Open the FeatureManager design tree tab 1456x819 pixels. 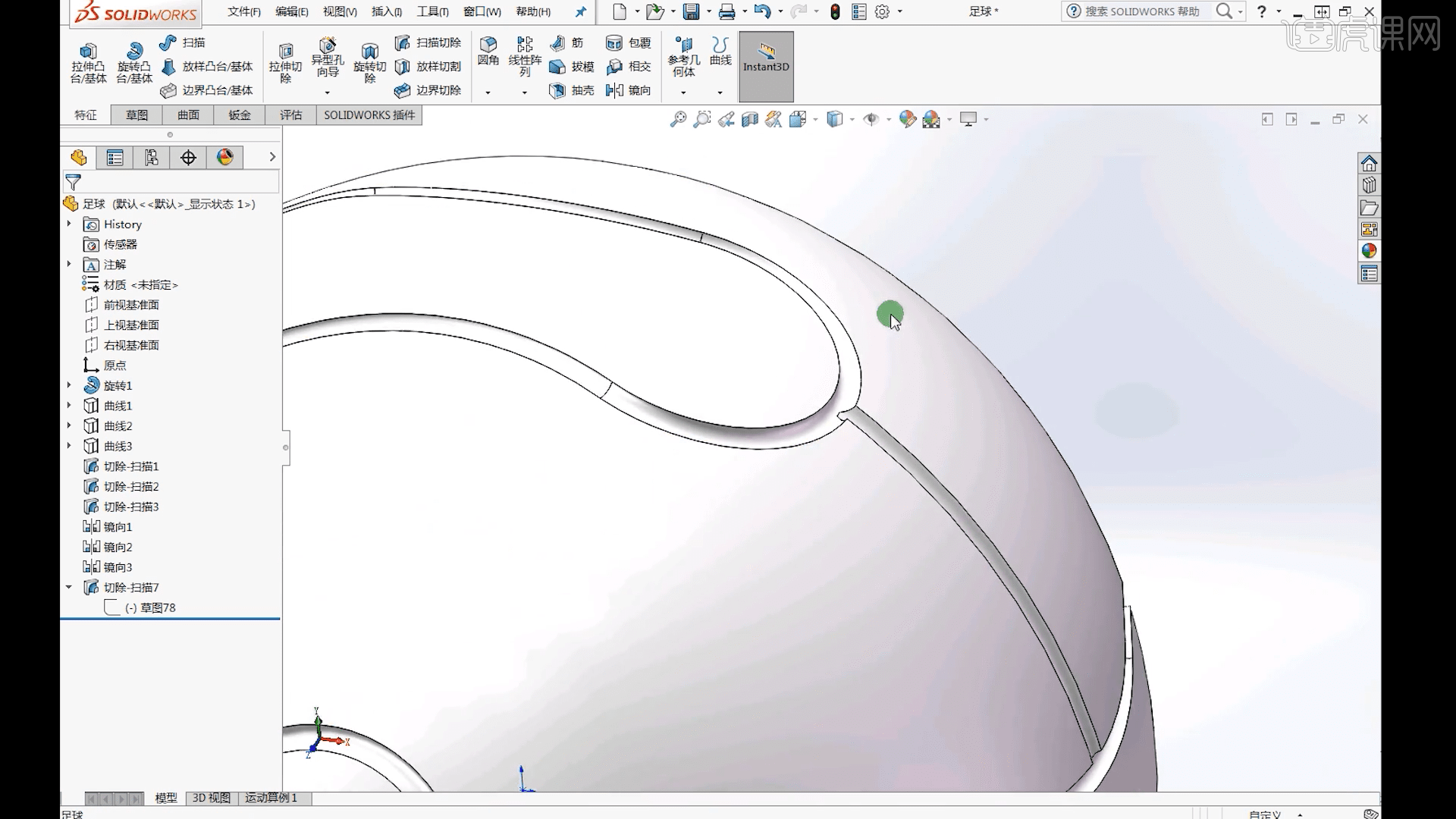click(79, 157)
